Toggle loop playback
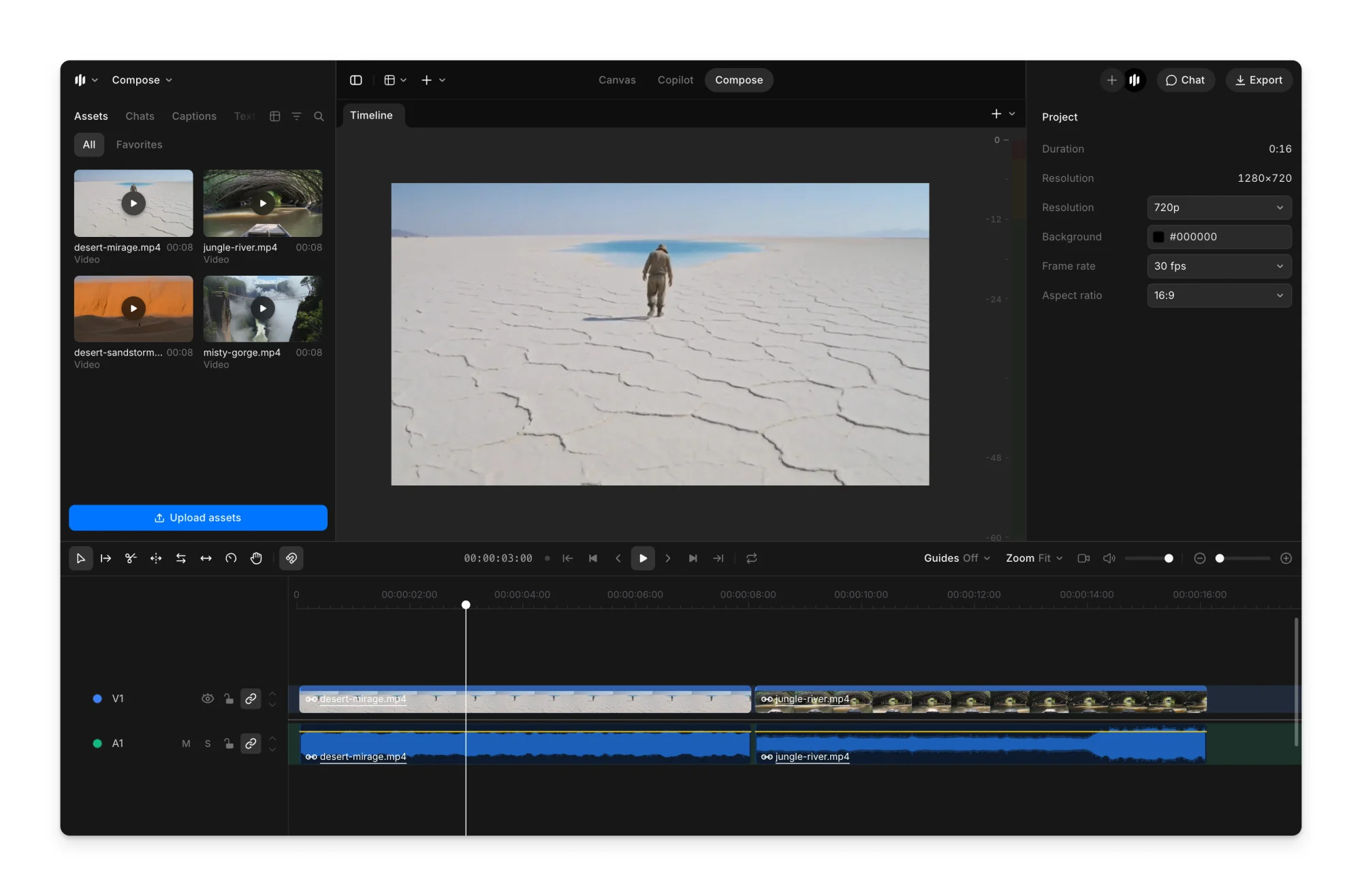The height and width of the screenshot is (896, 1362). pyautogui.click(x=752, y=558)
